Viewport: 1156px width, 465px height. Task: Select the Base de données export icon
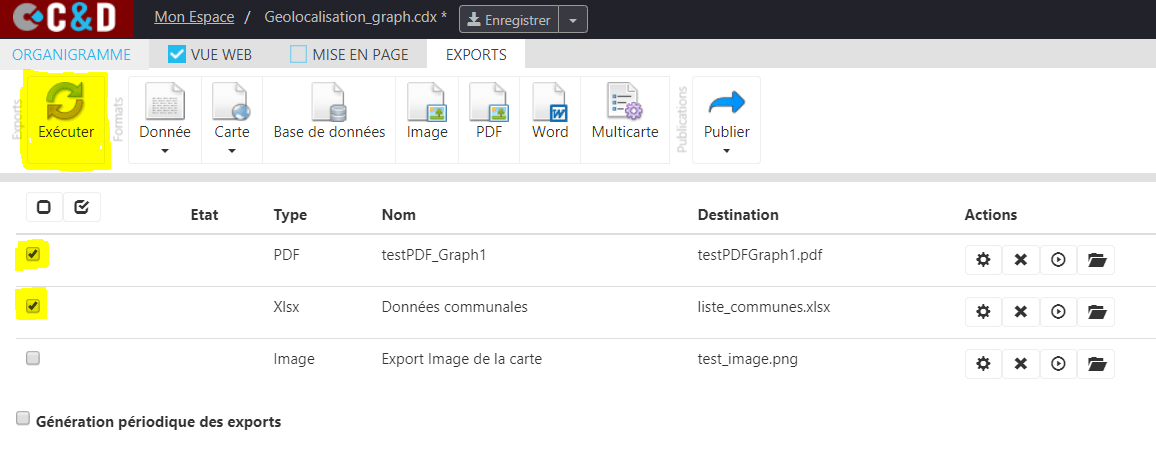pos(329,102)
